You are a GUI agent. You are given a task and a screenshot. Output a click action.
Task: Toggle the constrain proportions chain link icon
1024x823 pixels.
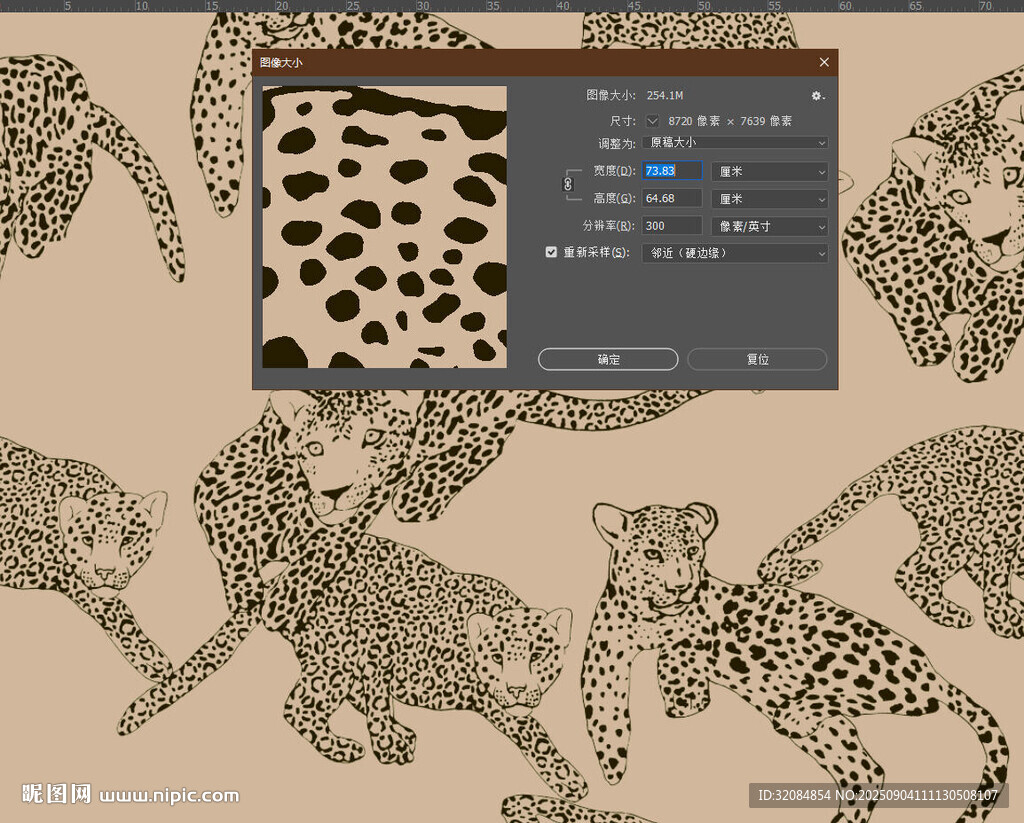click(x=568, y=185)
